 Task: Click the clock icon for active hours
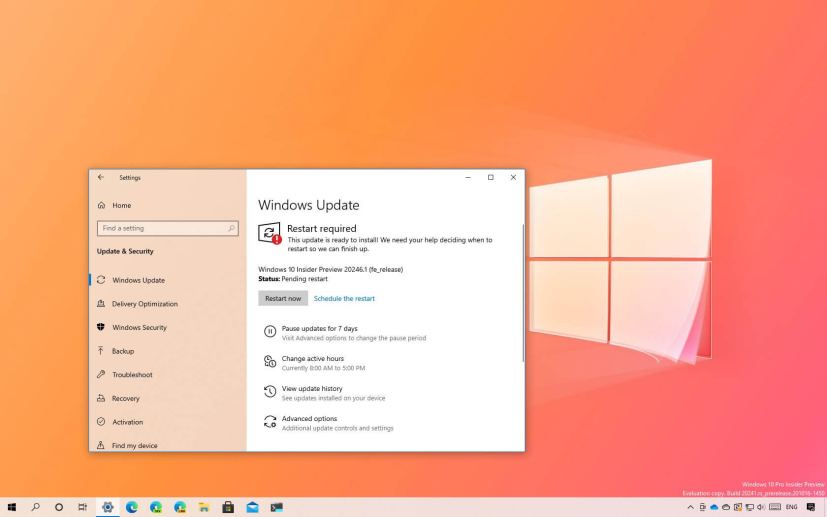[x=270, y=361]
